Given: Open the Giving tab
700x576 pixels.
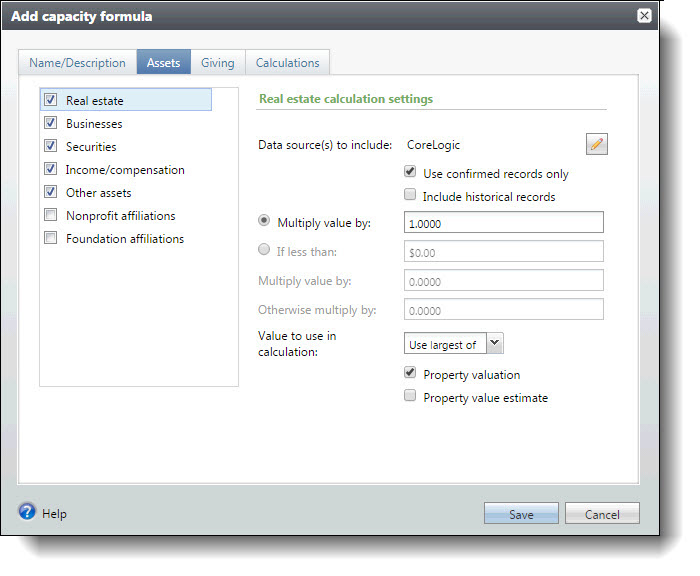Looking at the screenshot, I should 218,63.
